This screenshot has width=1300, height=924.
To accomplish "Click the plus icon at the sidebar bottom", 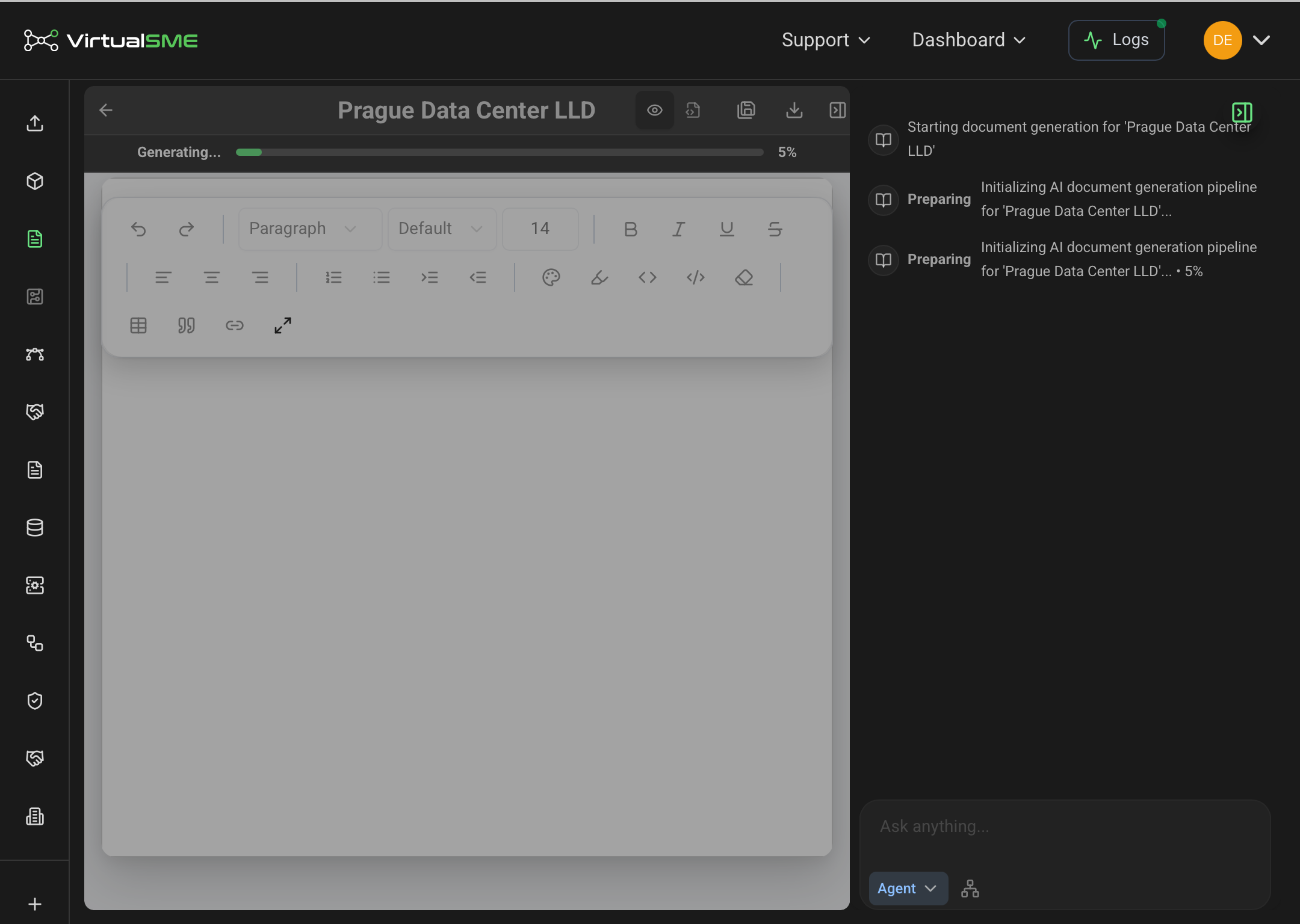I will coord(35,904).
